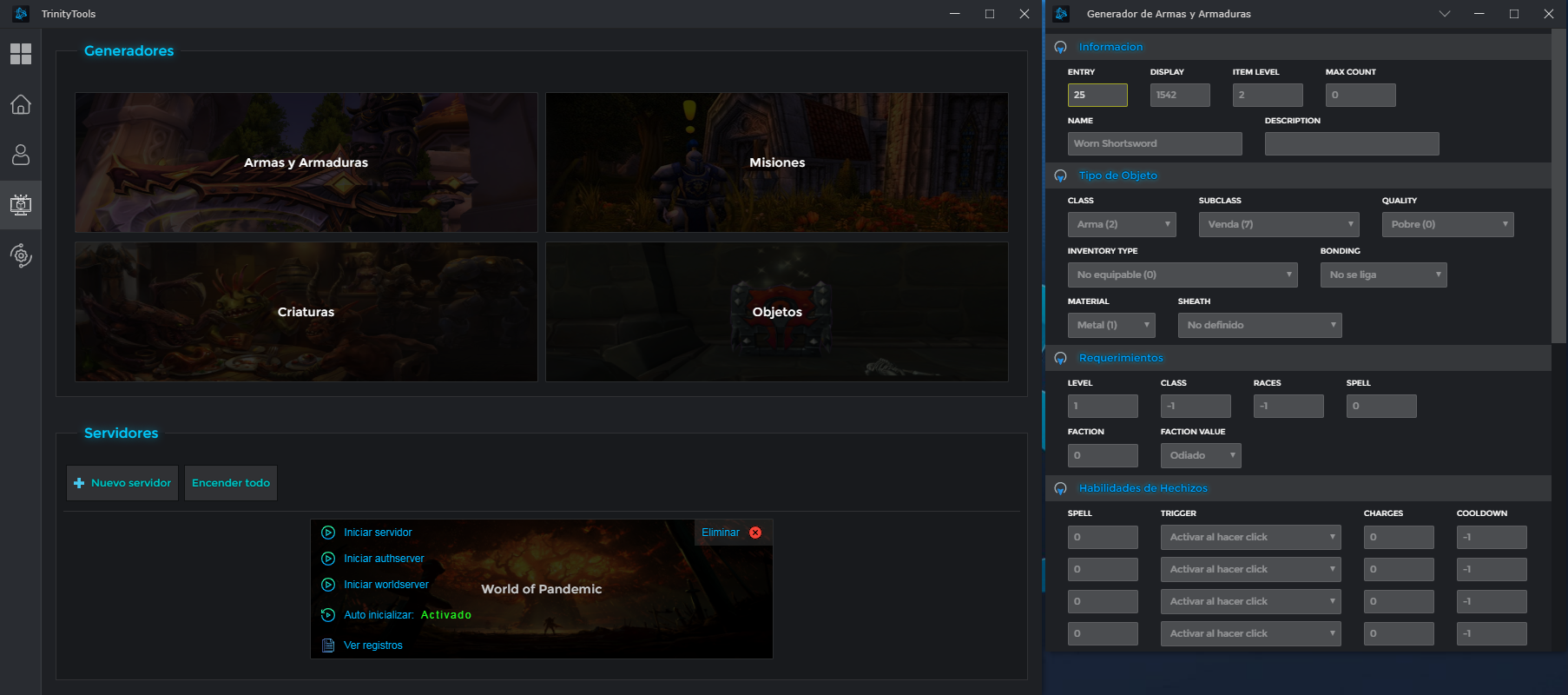Click the Tipo de Objeto section icon
The height and width of the screenshot is (695, 1568).
coord(1060,175)
